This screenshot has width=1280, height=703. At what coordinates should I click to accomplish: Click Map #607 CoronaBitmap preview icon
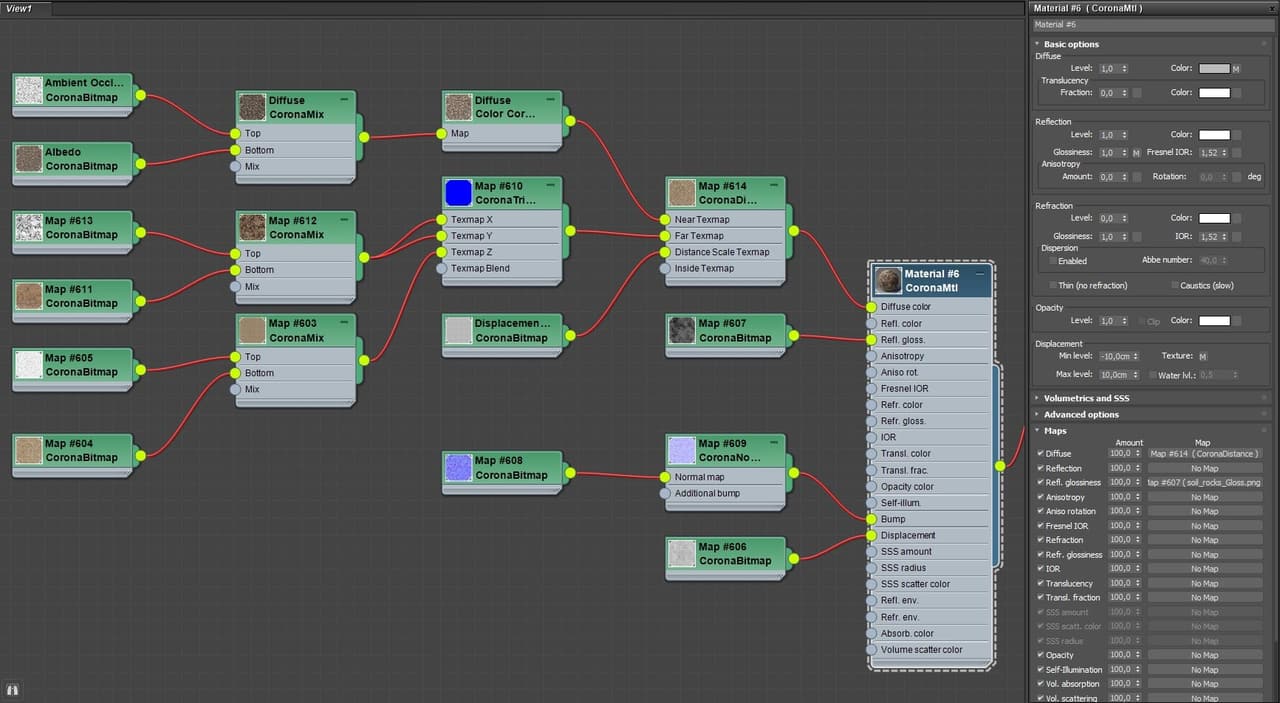682,330
